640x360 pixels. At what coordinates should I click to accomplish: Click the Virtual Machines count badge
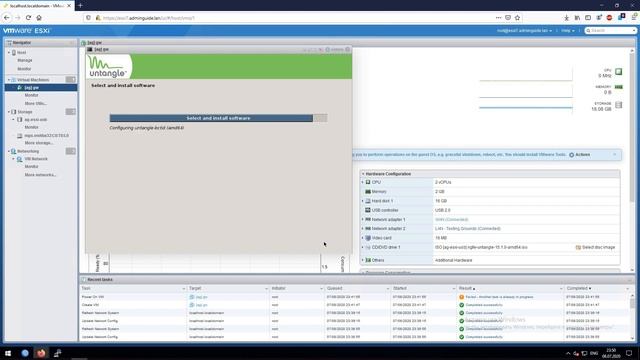tap(70, 80)
